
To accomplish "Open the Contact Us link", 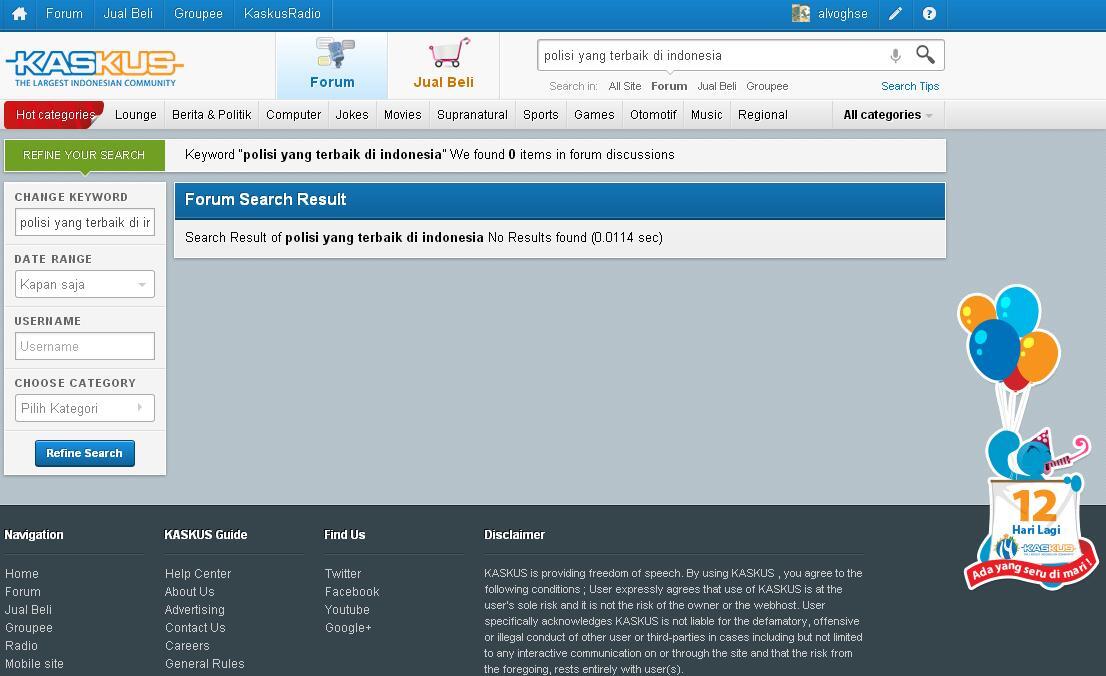I will click(195, 627).
